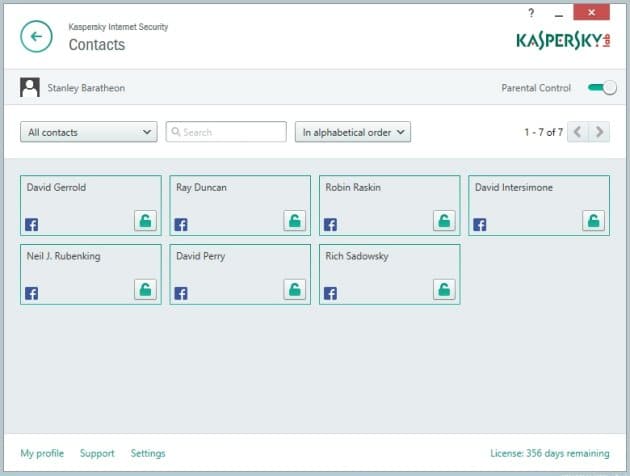Toggle the lock for David Gerrold
This screenshot has width=630, height=476.
pos(145,221)
